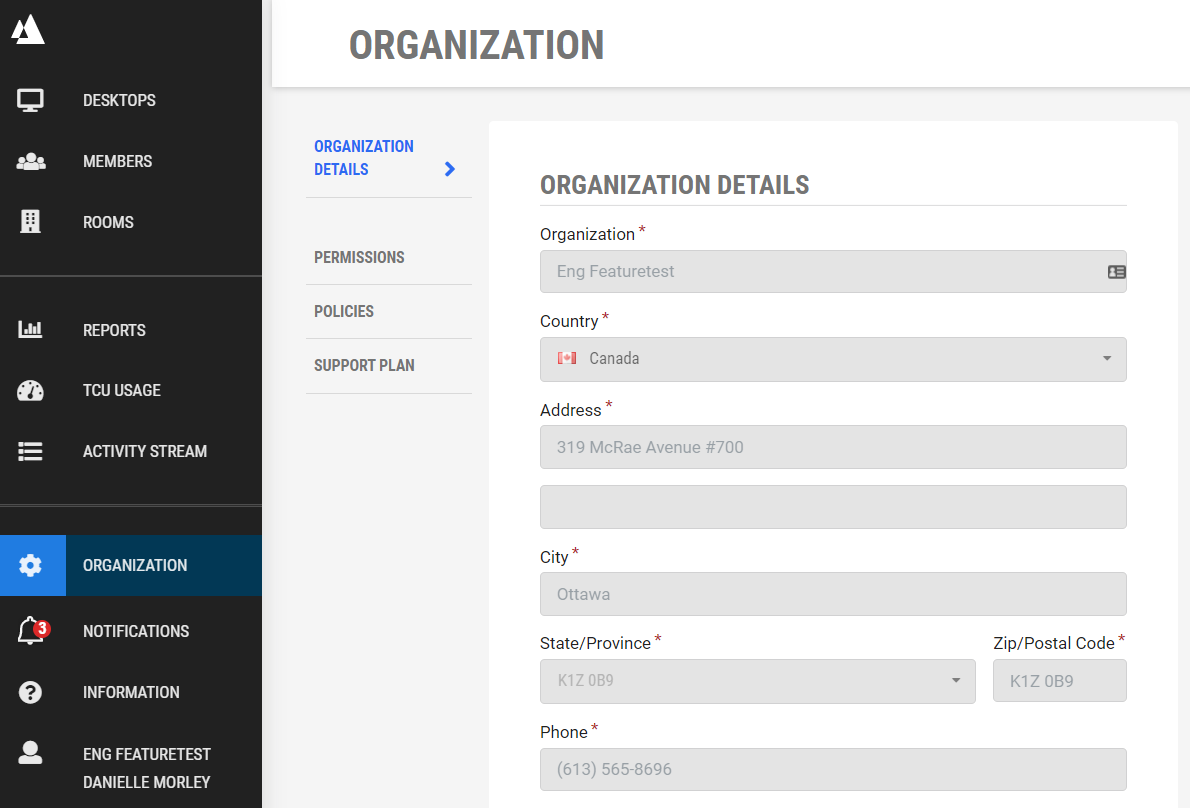The height and width of the screenshot is (808, 1190).
Task: Navigate to TCU Usage
Action: pyautogui.click(x=122, y=391)
